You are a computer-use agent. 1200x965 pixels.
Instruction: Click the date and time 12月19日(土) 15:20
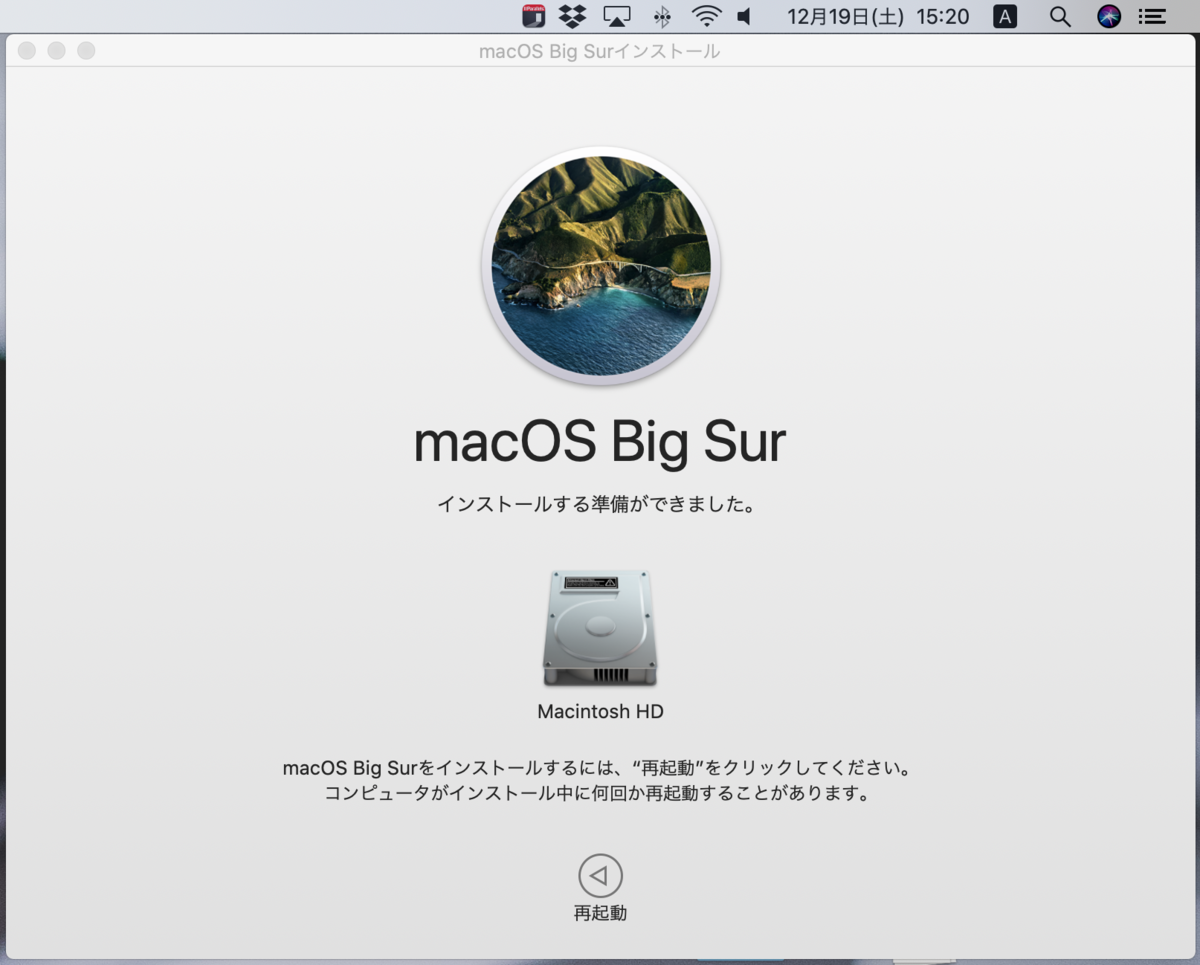click(x=878, y=16)
